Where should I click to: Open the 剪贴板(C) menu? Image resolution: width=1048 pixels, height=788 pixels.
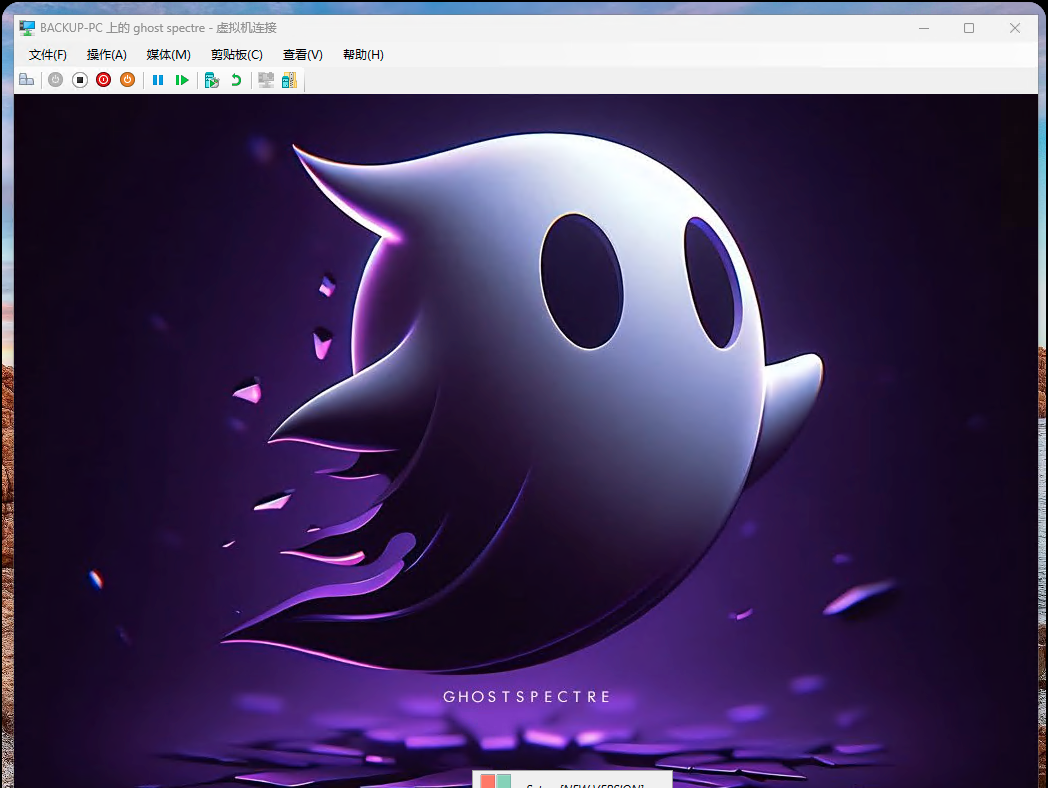(236, 55)
